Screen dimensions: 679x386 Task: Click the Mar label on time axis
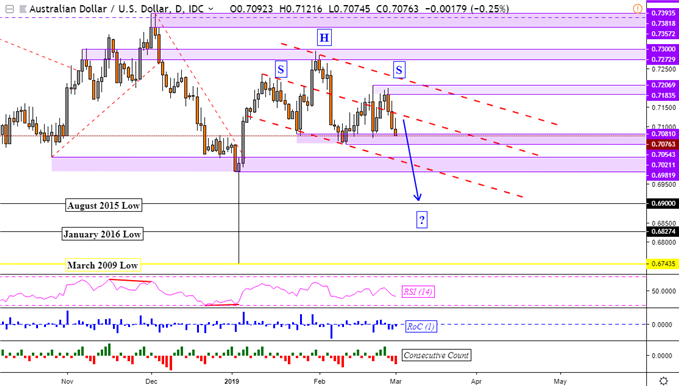point(396,381)
